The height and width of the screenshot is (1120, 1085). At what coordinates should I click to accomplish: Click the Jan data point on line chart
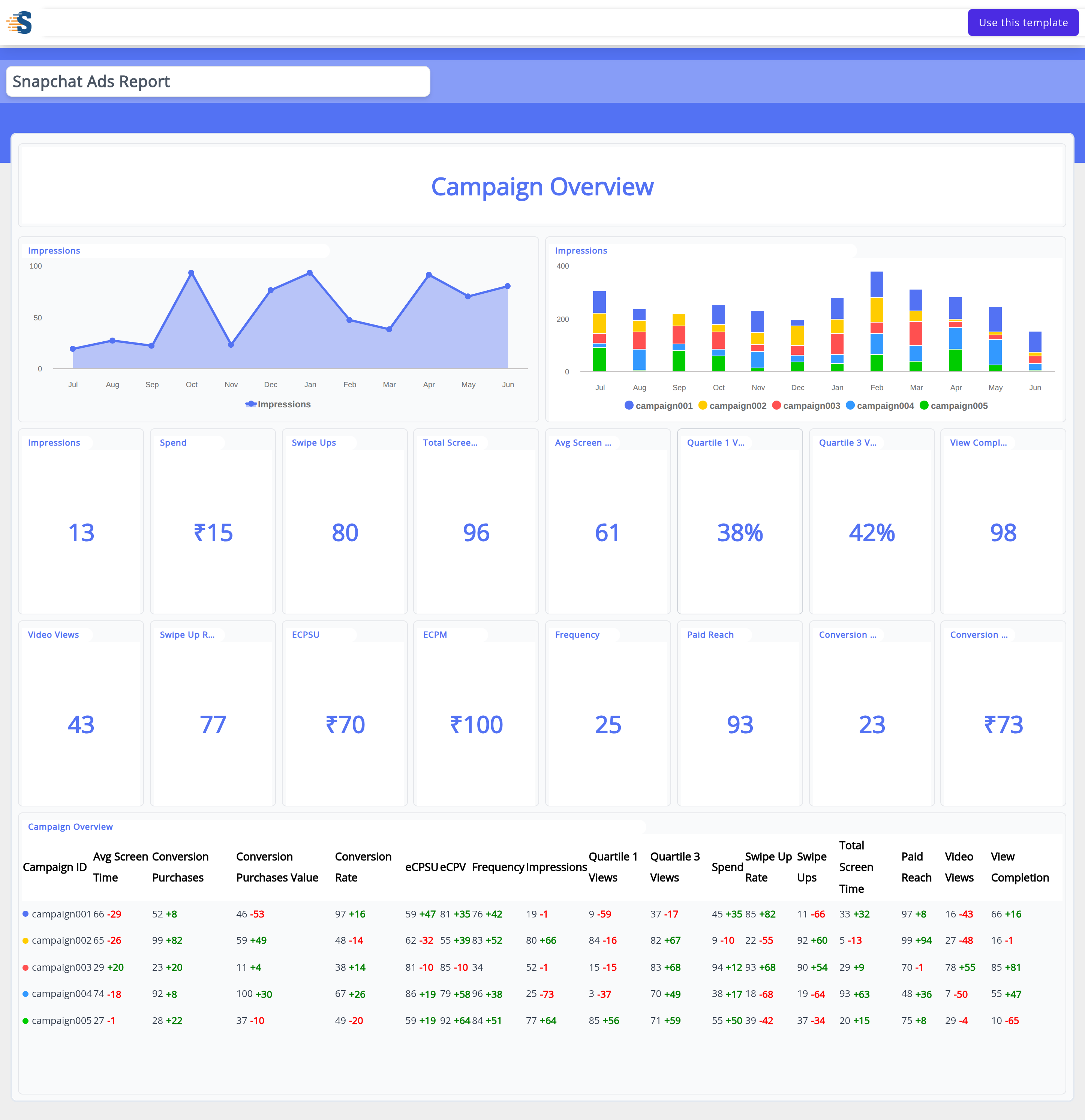[310, 273]
